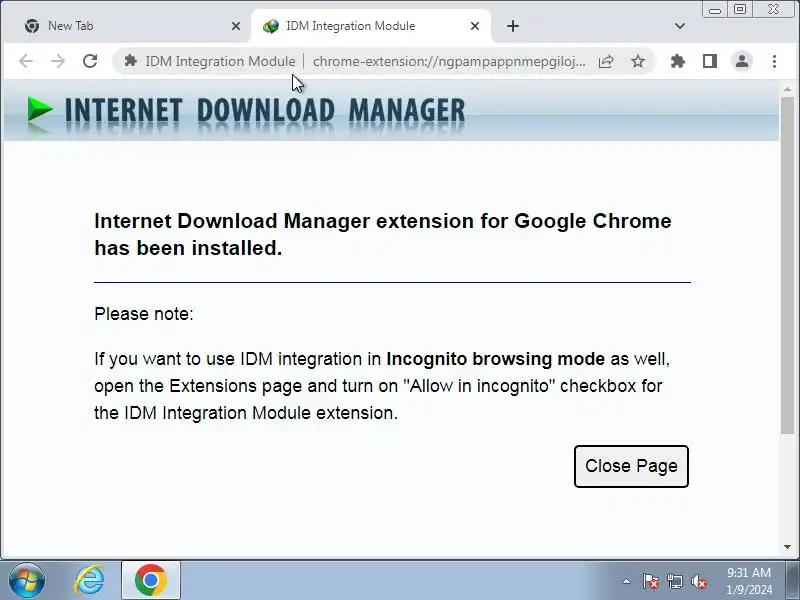
Task: Toggle the Chrome side panel
Action: (710, 61)
